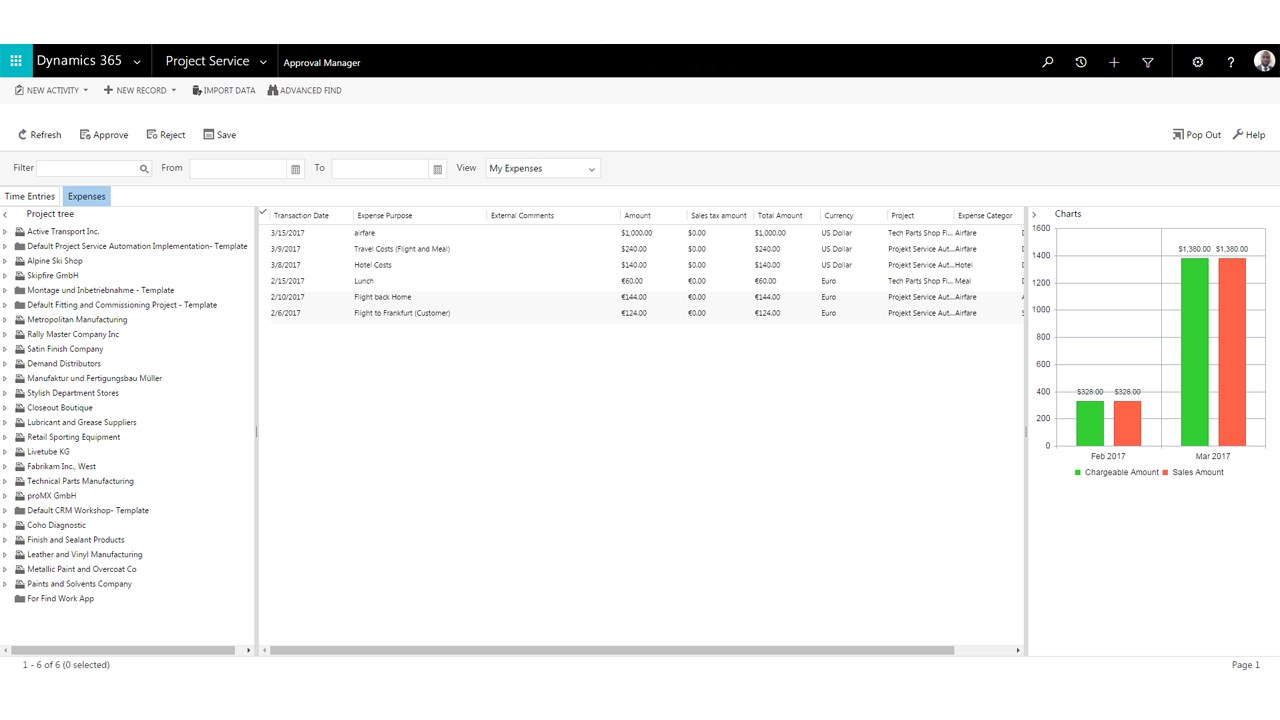Select Stylish Department Stores in tree

pyautogui.click(x=73, y=393)
